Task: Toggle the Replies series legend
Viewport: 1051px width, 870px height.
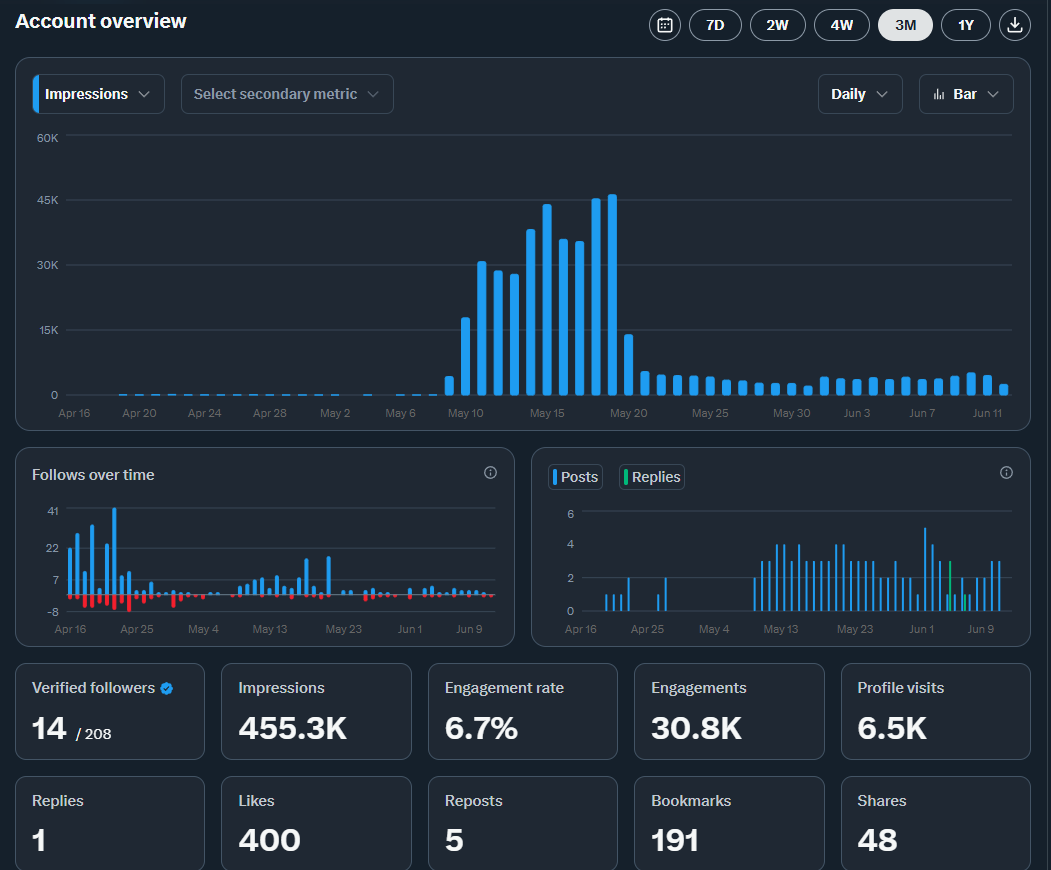Action: click(652, 477)
